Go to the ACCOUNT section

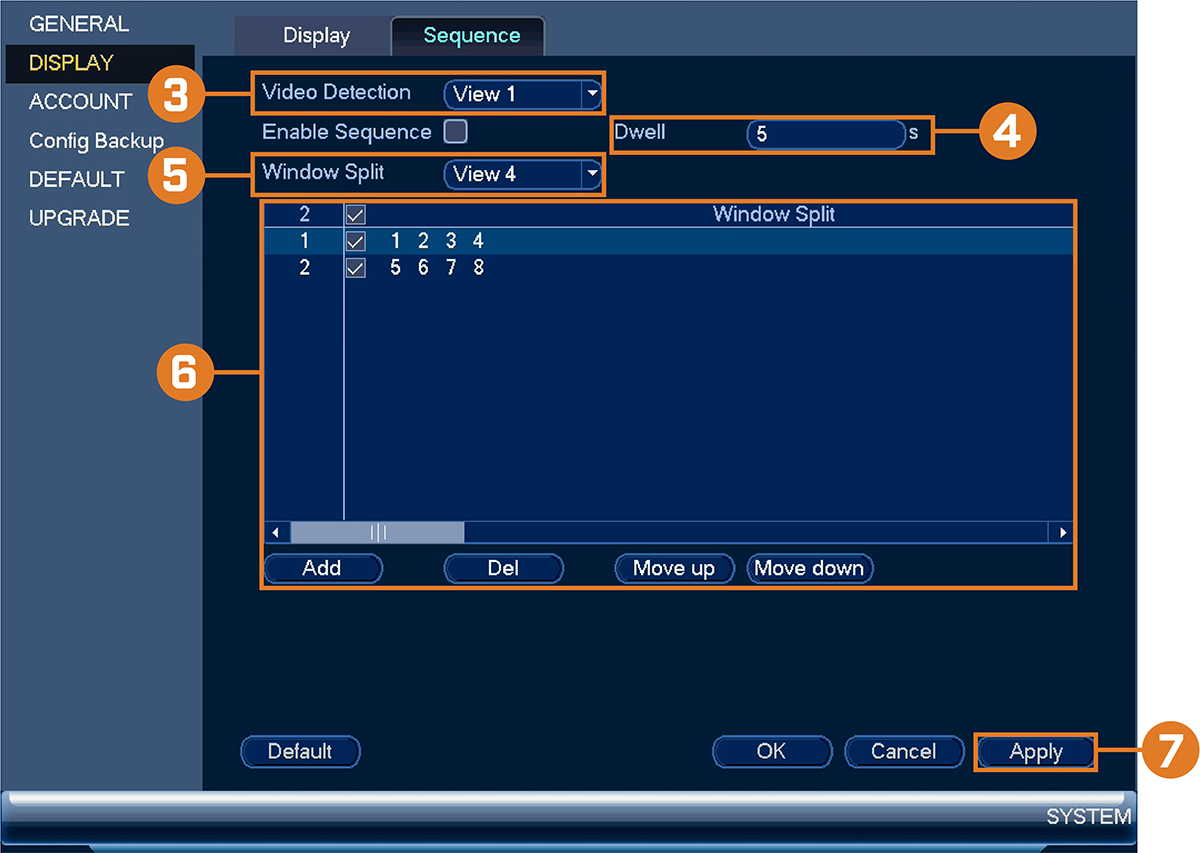[x=80, y=101]
